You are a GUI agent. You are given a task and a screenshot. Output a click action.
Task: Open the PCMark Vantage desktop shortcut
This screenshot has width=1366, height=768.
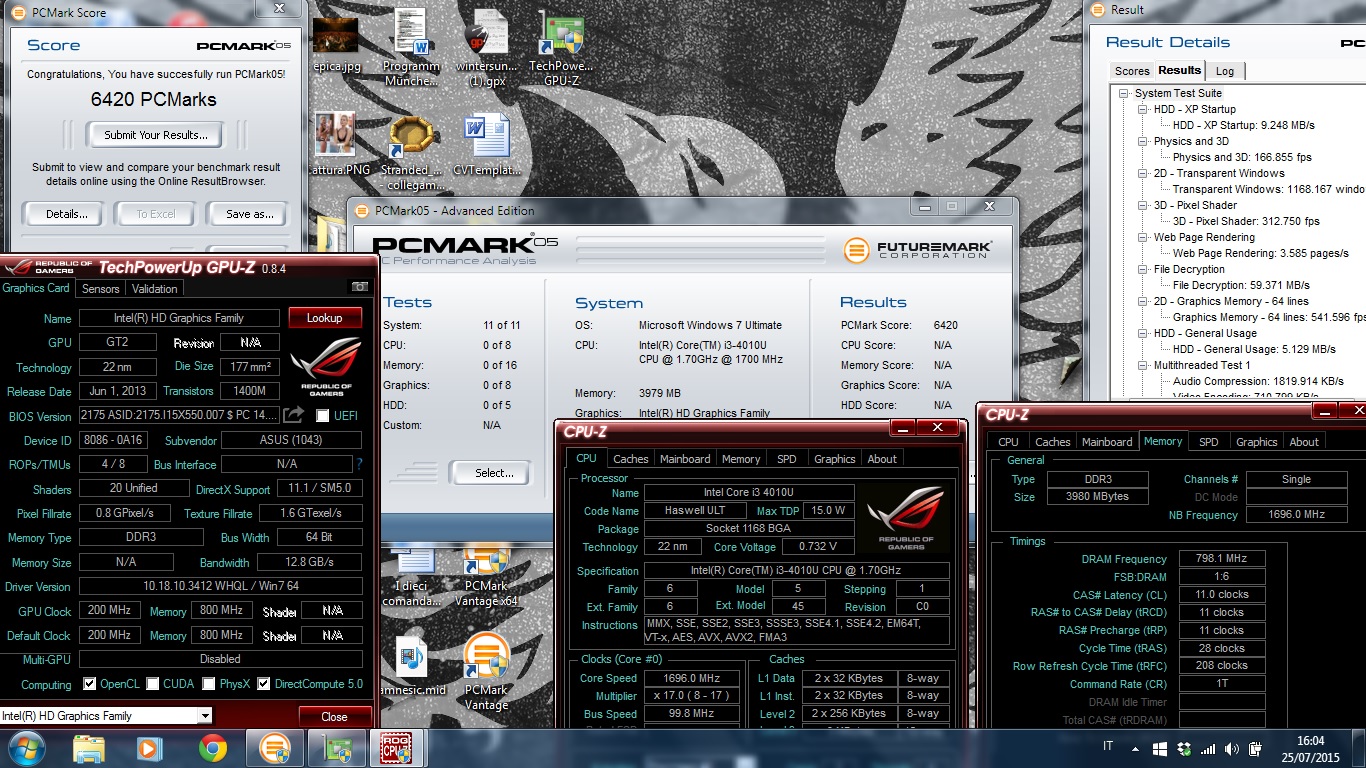point(486,672)
